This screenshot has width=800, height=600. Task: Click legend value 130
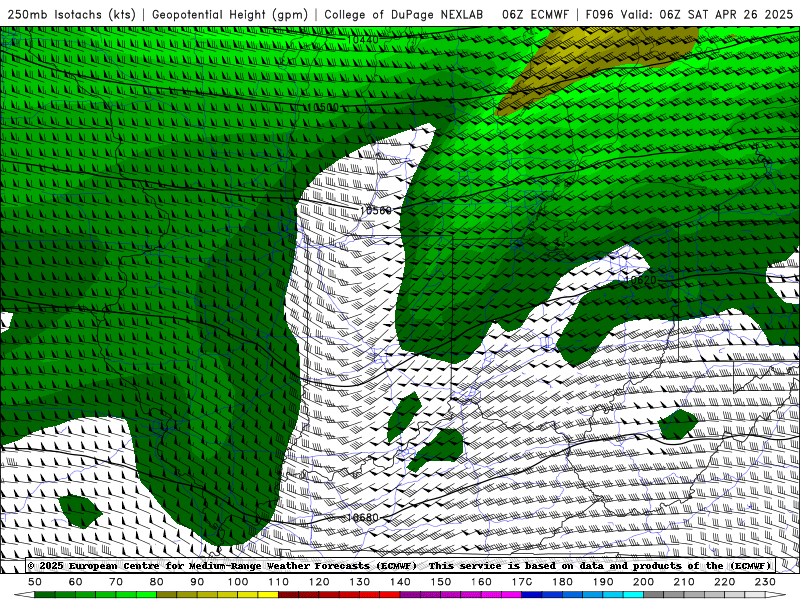coord(359,582)
